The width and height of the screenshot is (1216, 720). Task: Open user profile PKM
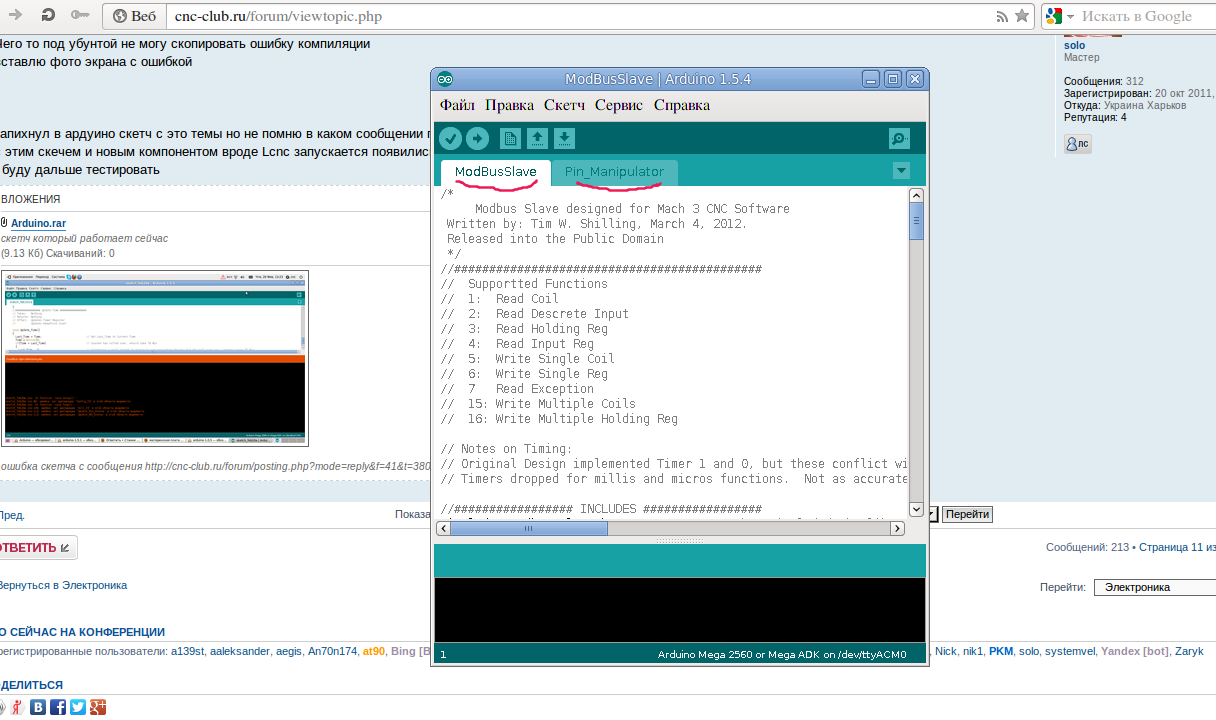click(1000, 651)
